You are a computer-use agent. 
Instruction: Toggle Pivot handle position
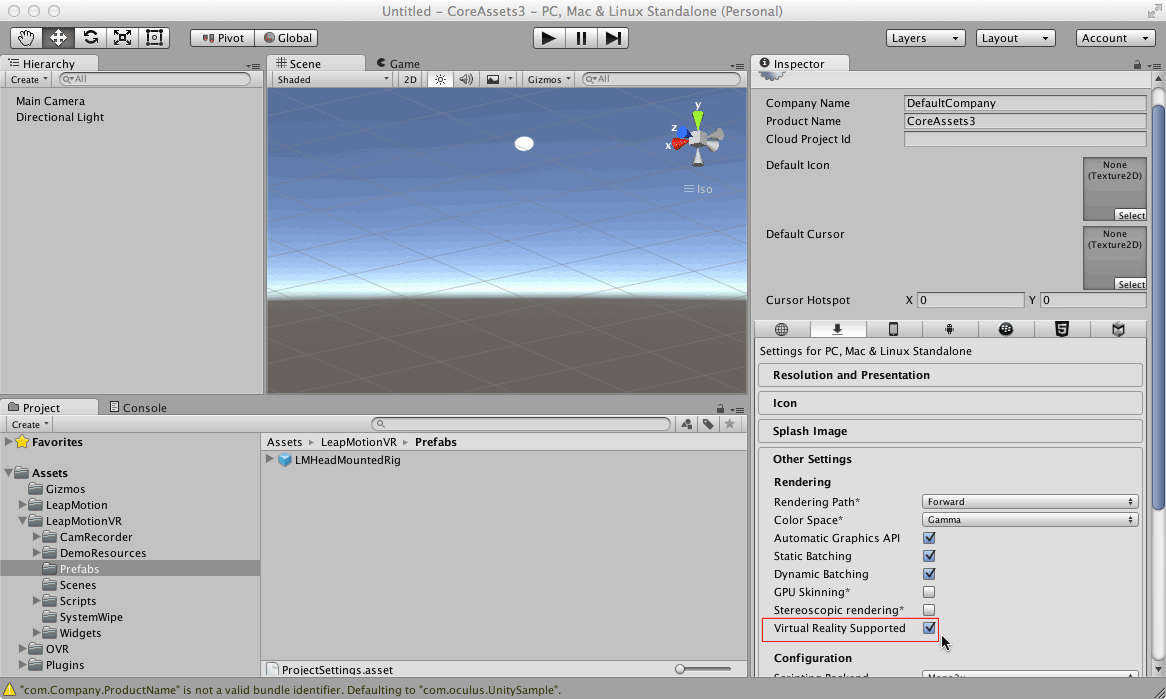(222, 38)
